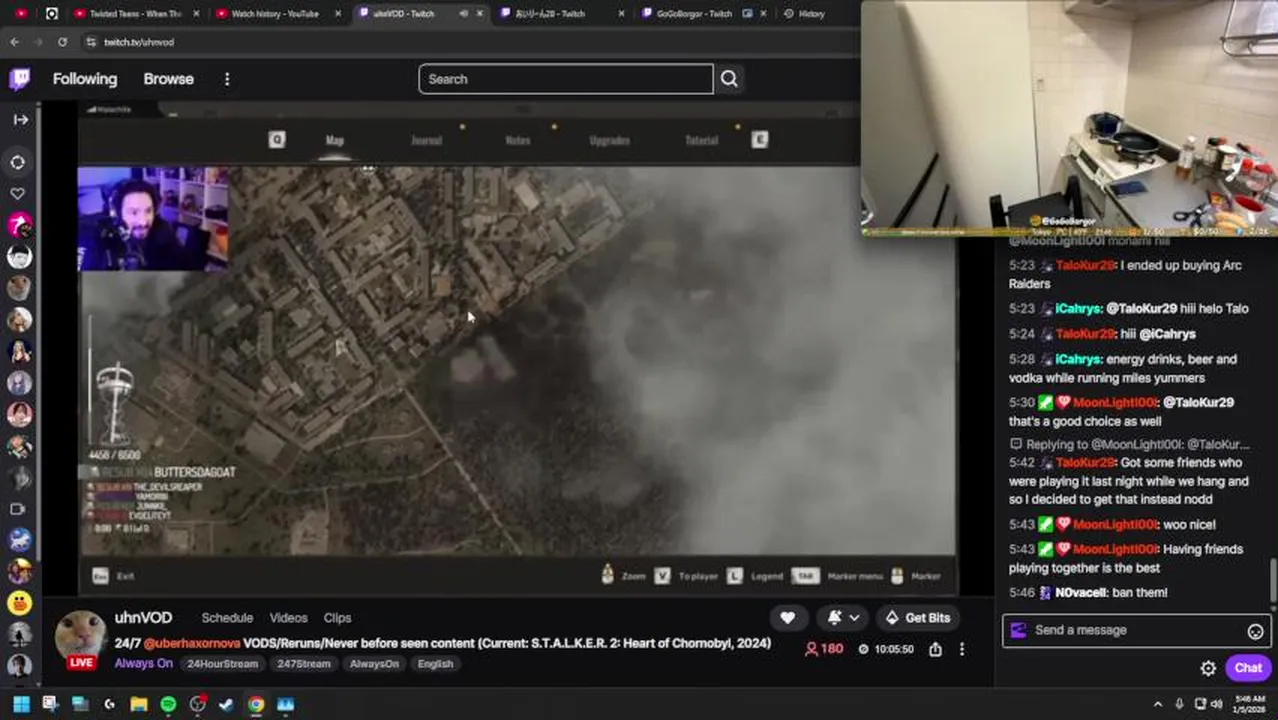Select the 247Stream tag

(303, 664)
